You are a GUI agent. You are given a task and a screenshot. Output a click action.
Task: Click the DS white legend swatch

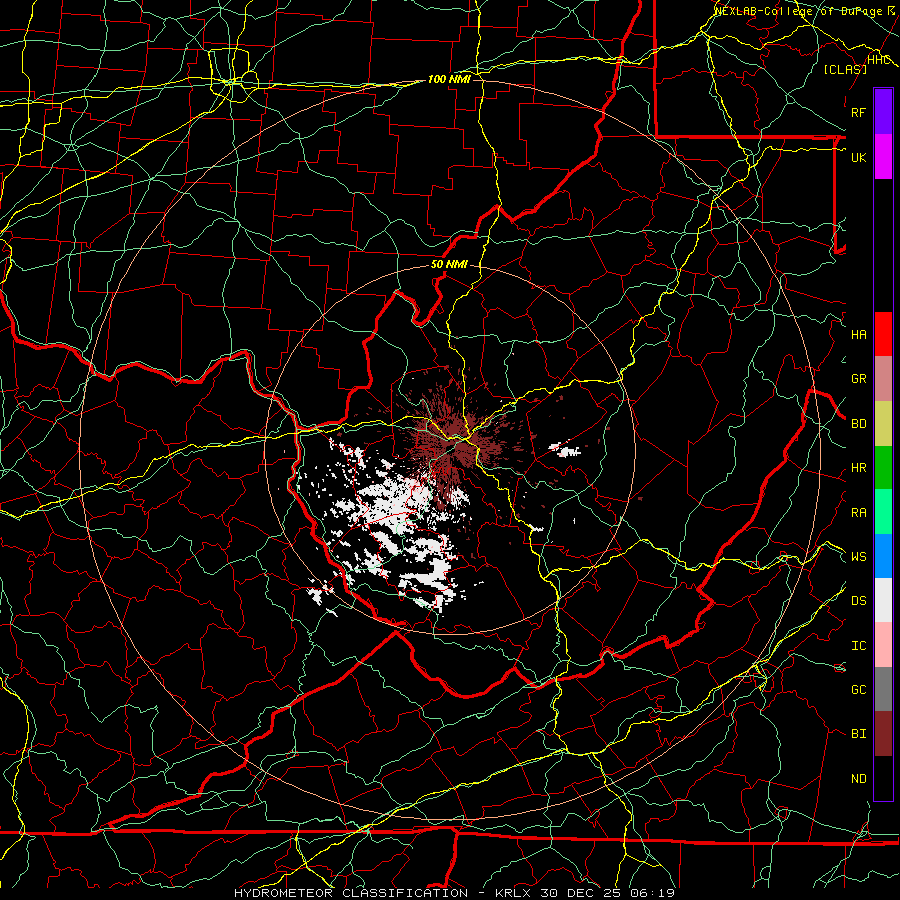click(x=883, y=600)
